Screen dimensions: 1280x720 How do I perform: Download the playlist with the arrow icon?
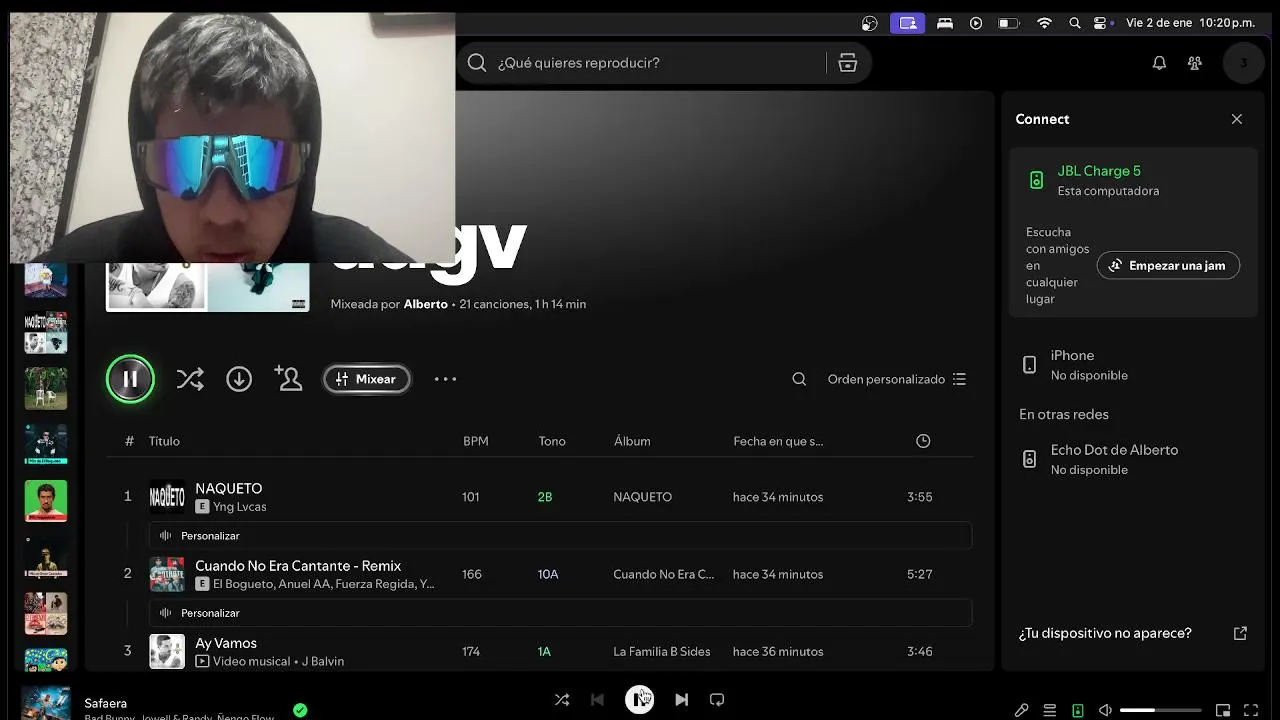tap(239, 379)
